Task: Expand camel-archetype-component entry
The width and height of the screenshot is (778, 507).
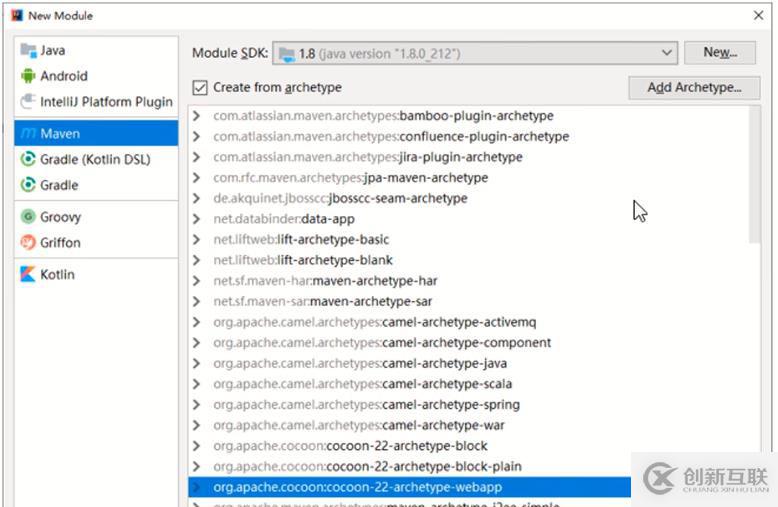Action: coord(197,343)
